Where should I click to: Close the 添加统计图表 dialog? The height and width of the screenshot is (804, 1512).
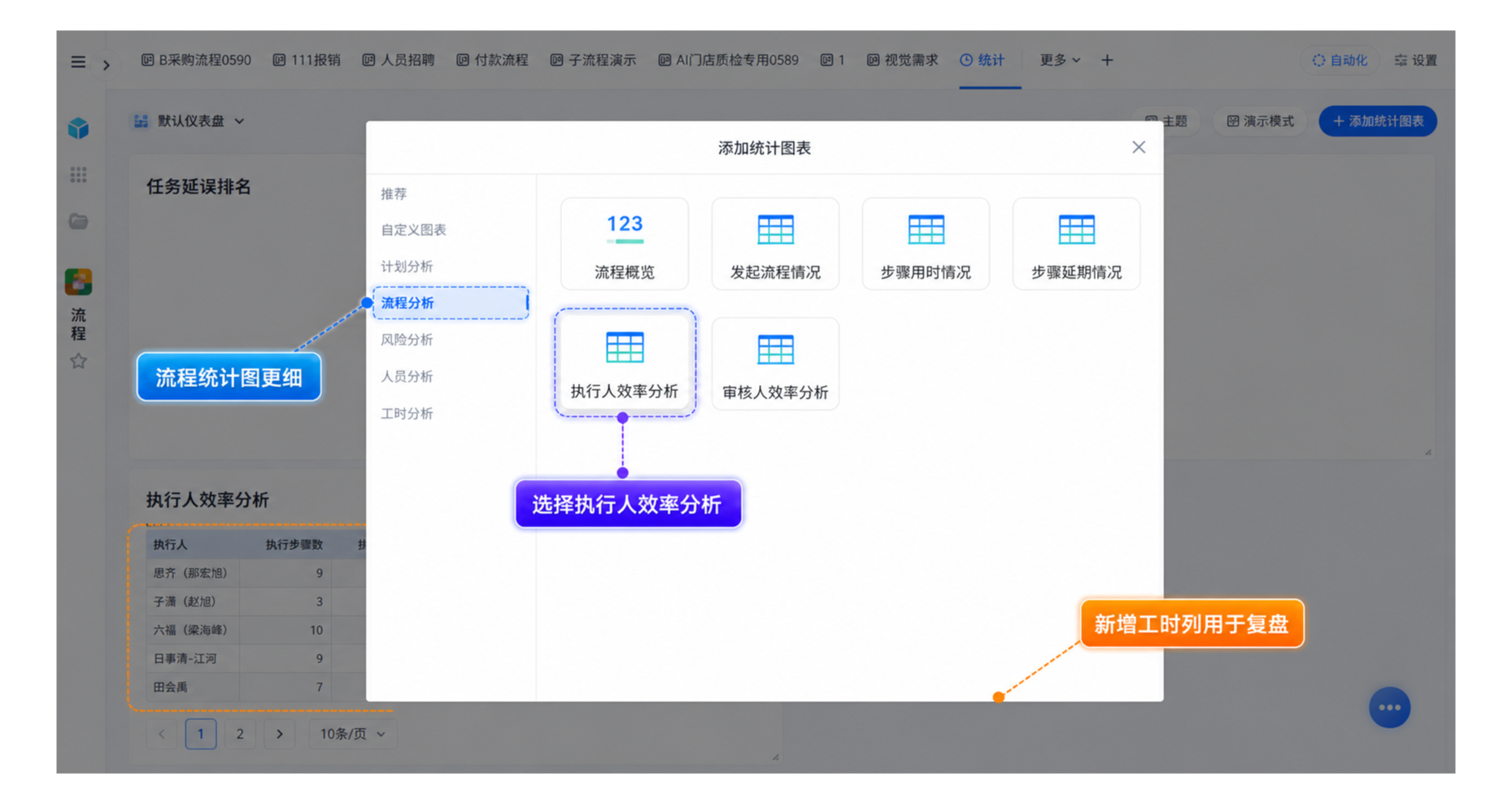(x=1139, y=147)
